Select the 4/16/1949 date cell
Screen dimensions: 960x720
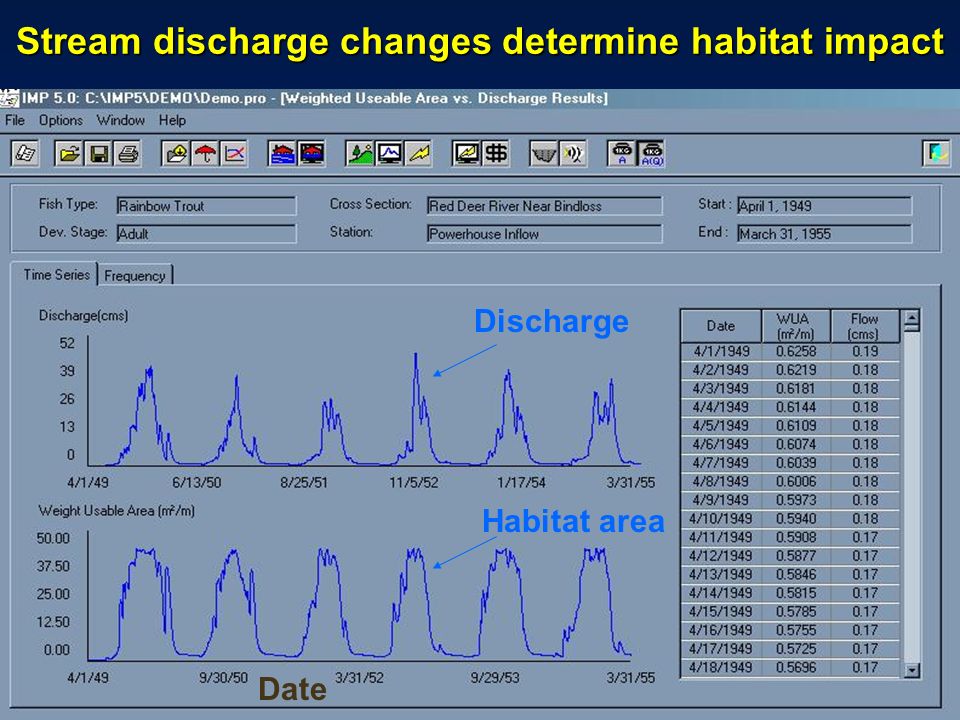coord(721,630)
